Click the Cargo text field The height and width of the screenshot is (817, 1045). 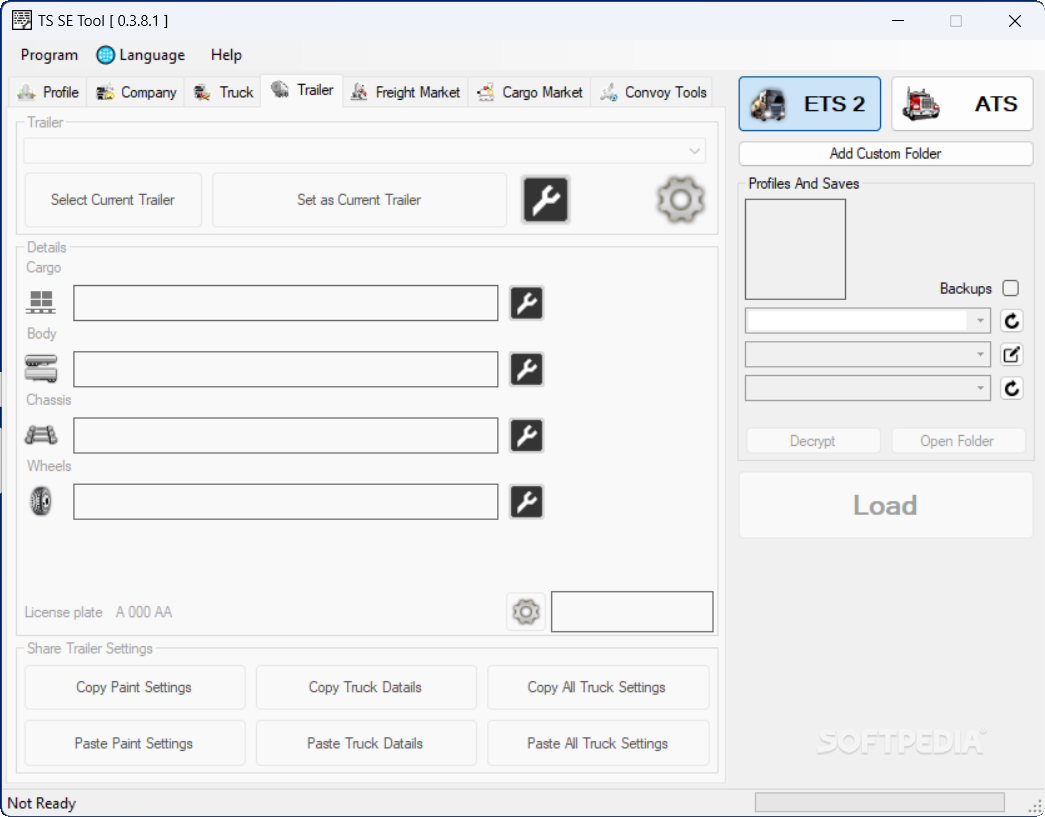pos(286,303)
